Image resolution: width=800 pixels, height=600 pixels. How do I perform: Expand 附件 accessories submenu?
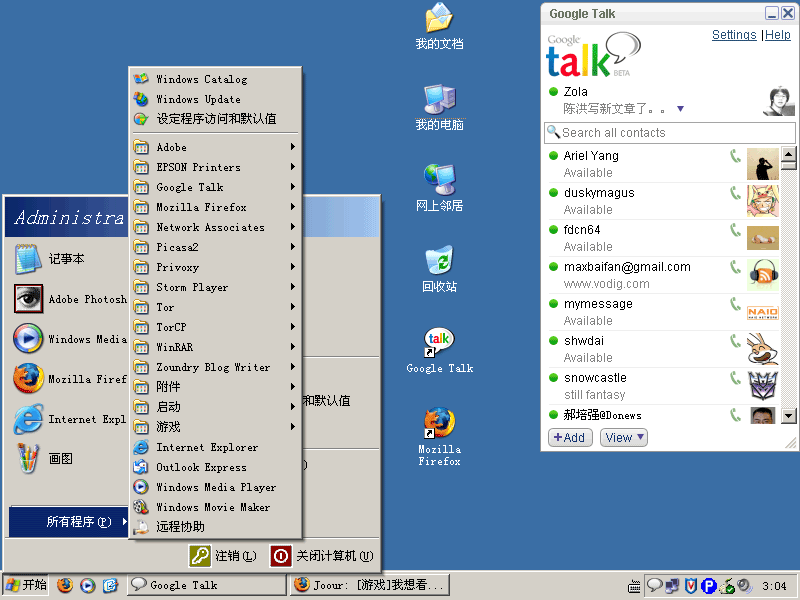[x=214, y=387]
